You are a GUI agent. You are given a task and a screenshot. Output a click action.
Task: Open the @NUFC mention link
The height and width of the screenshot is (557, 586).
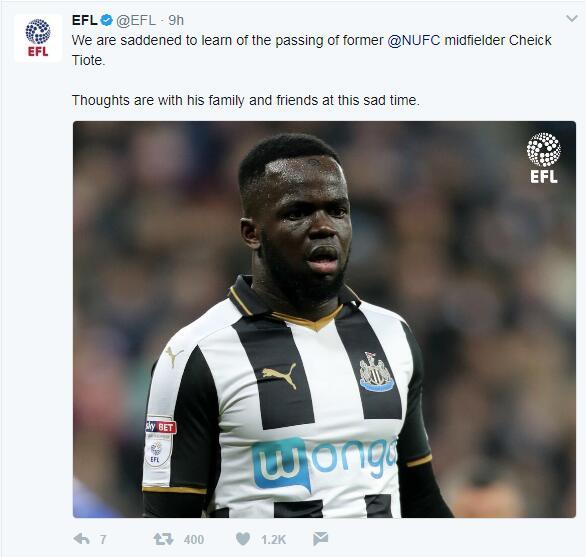(x=414, y=40)
